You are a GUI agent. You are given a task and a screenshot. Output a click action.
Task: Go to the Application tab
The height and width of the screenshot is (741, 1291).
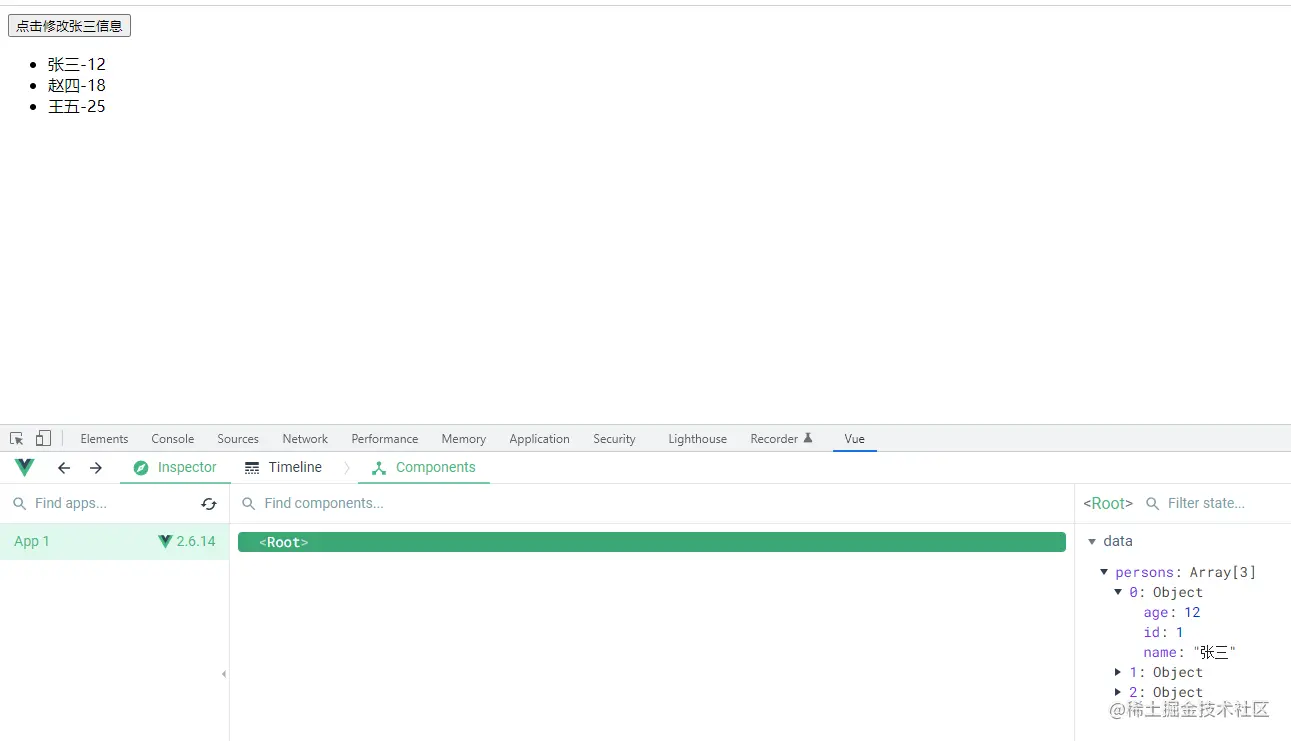[539, 439]
